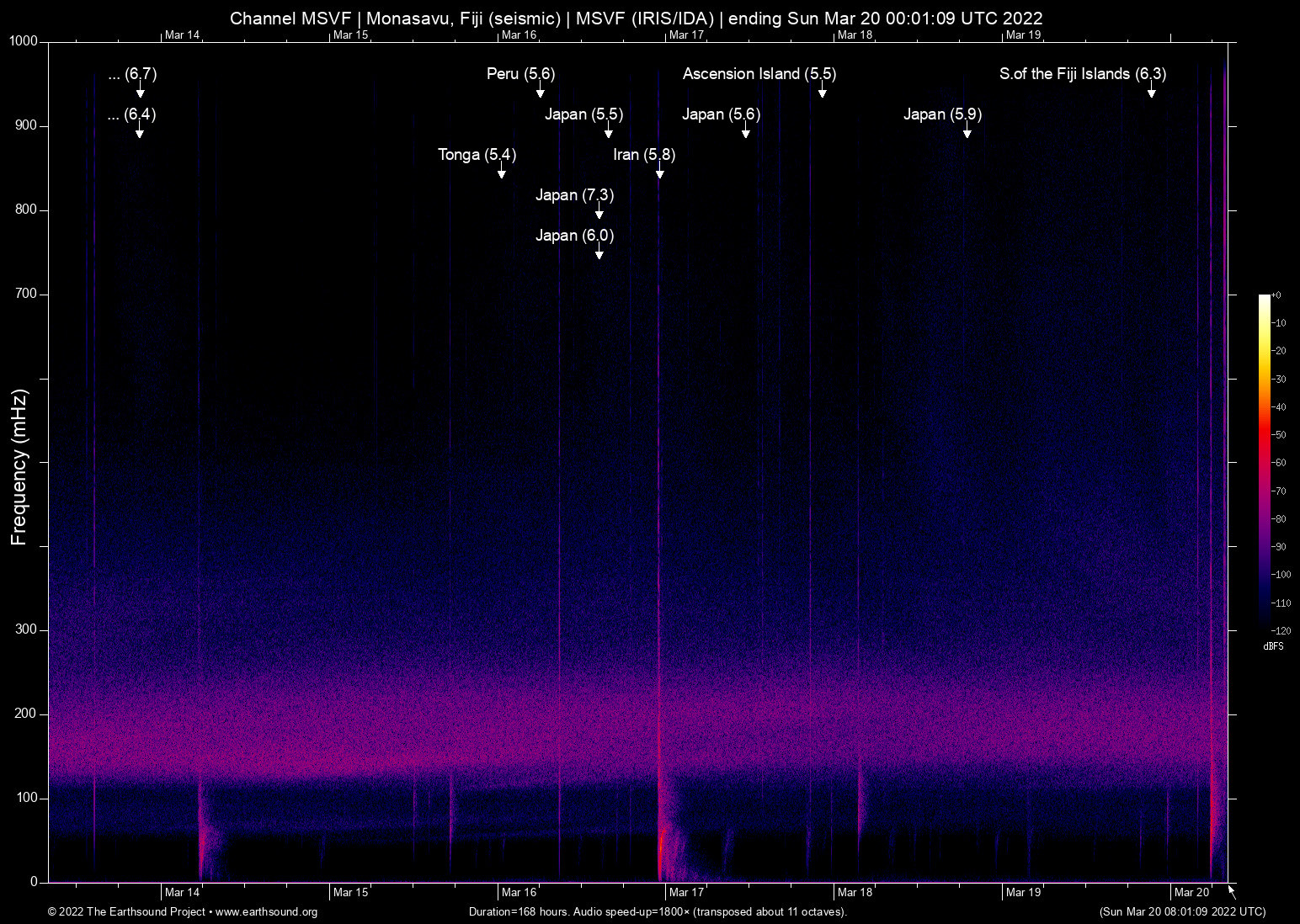Click the chart title starting 'Channel MSVF | Monasavu, Fiji'
The width and height of the screenshot is (1300, 924).
[637, 18]
